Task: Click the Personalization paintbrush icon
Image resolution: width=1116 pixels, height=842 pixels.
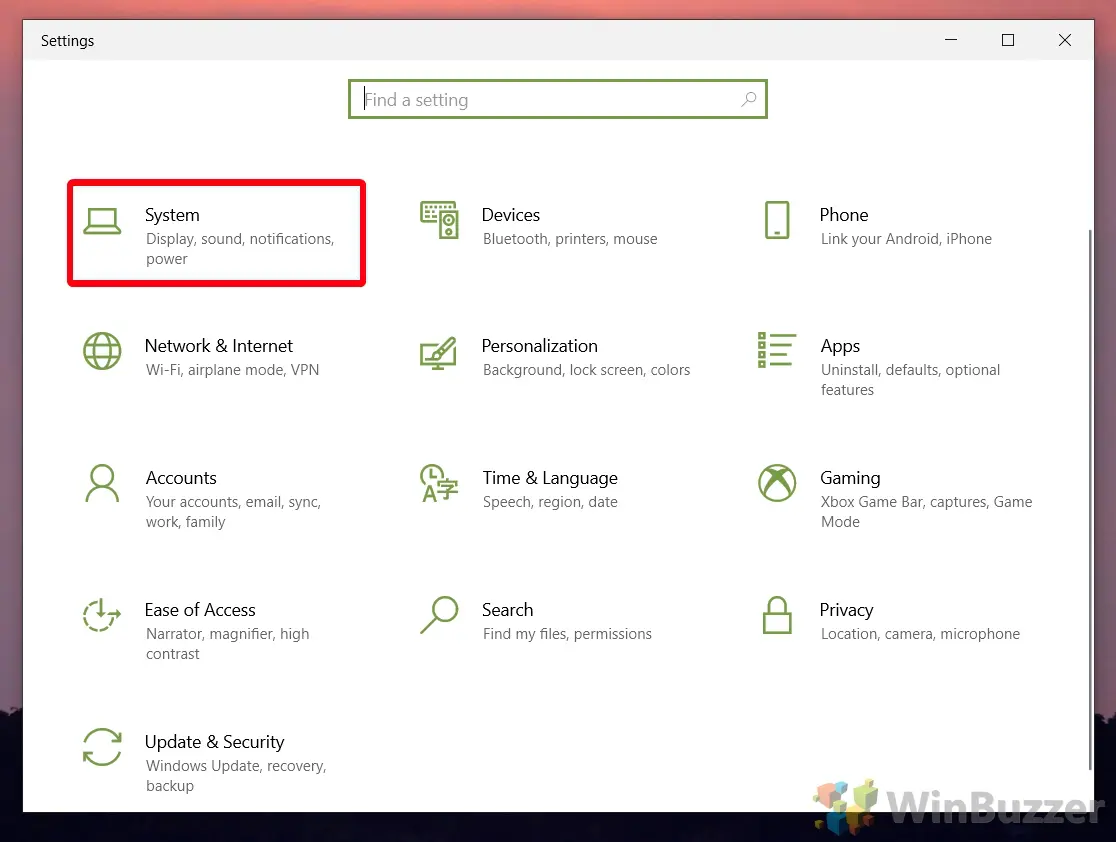Action: coord(438,353)
